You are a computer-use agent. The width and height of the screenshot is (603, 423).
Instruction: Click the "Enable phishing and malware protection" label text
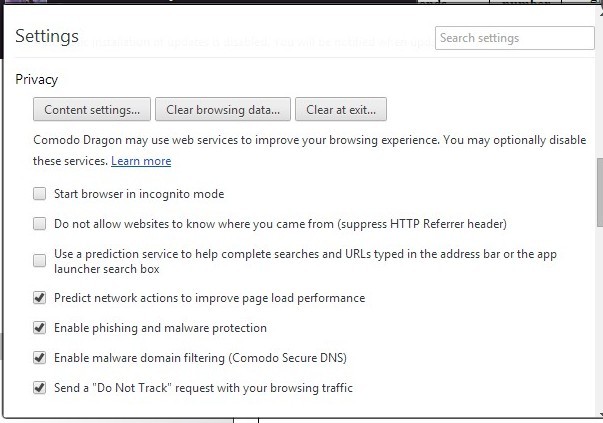tap(160, 328)
